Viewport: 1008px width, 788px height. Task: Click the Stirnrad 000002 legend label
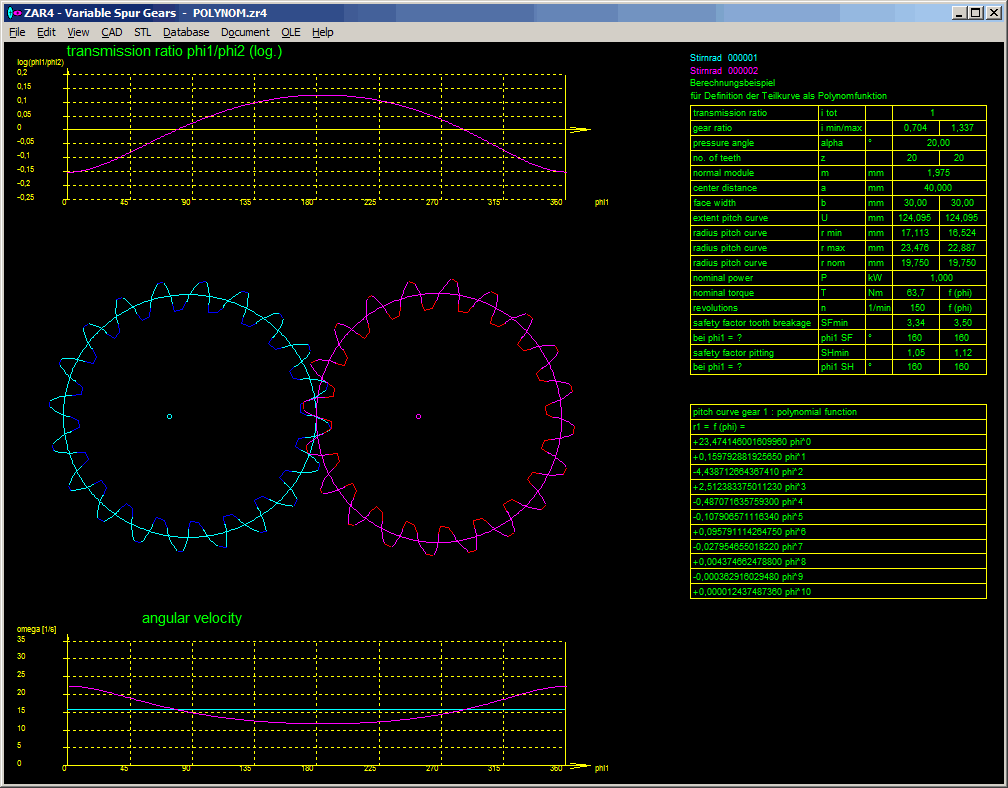coord(724,71)
